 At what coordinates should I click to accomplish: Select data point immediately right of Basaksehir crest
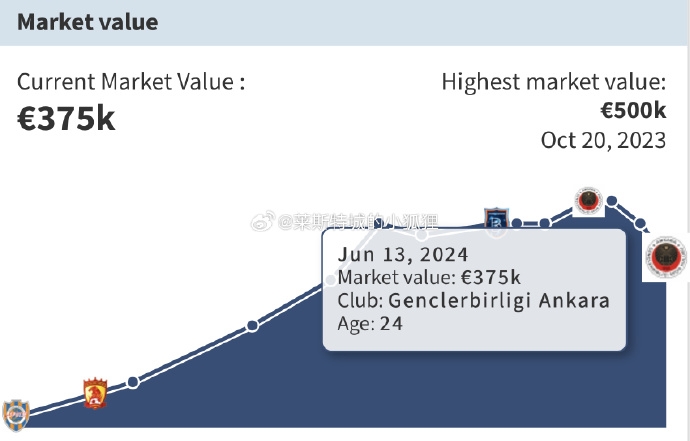pos(517,224)
